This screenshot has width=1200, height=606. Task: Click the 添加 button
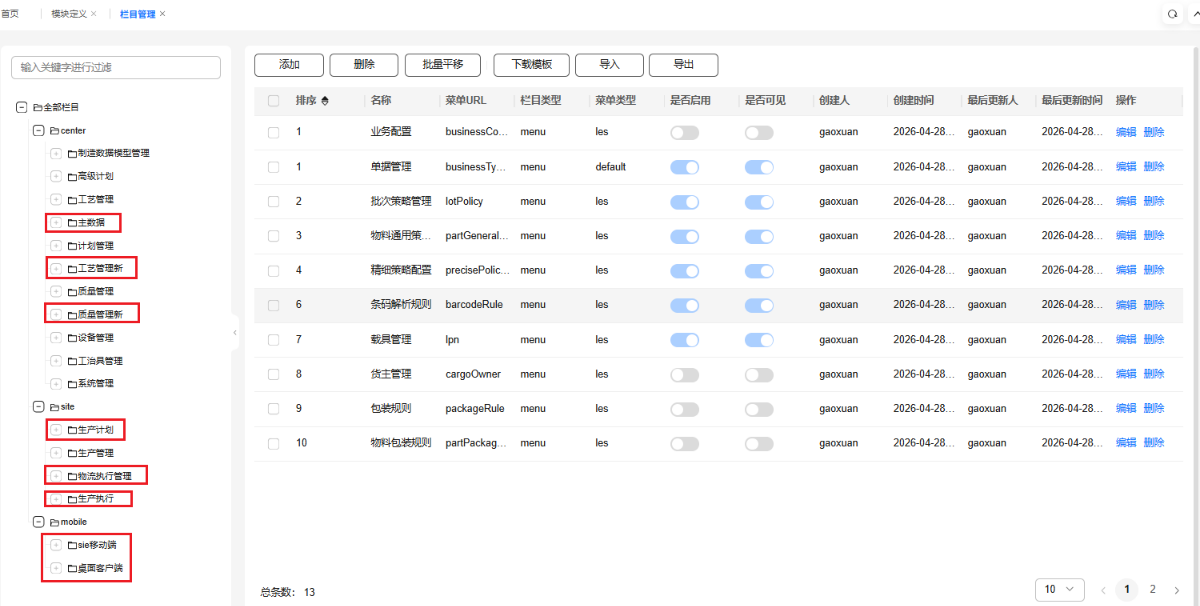pos(289,65)
